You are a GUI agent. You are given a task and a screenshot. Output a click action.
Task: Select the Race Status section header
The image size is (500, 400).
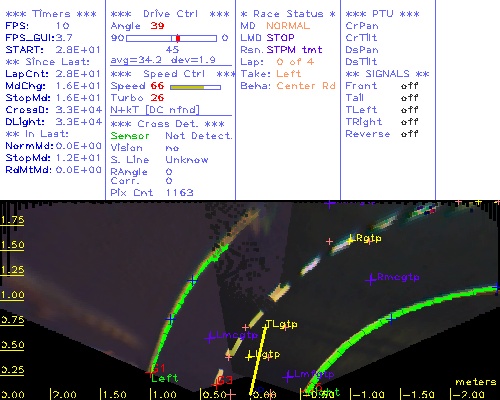288,14
